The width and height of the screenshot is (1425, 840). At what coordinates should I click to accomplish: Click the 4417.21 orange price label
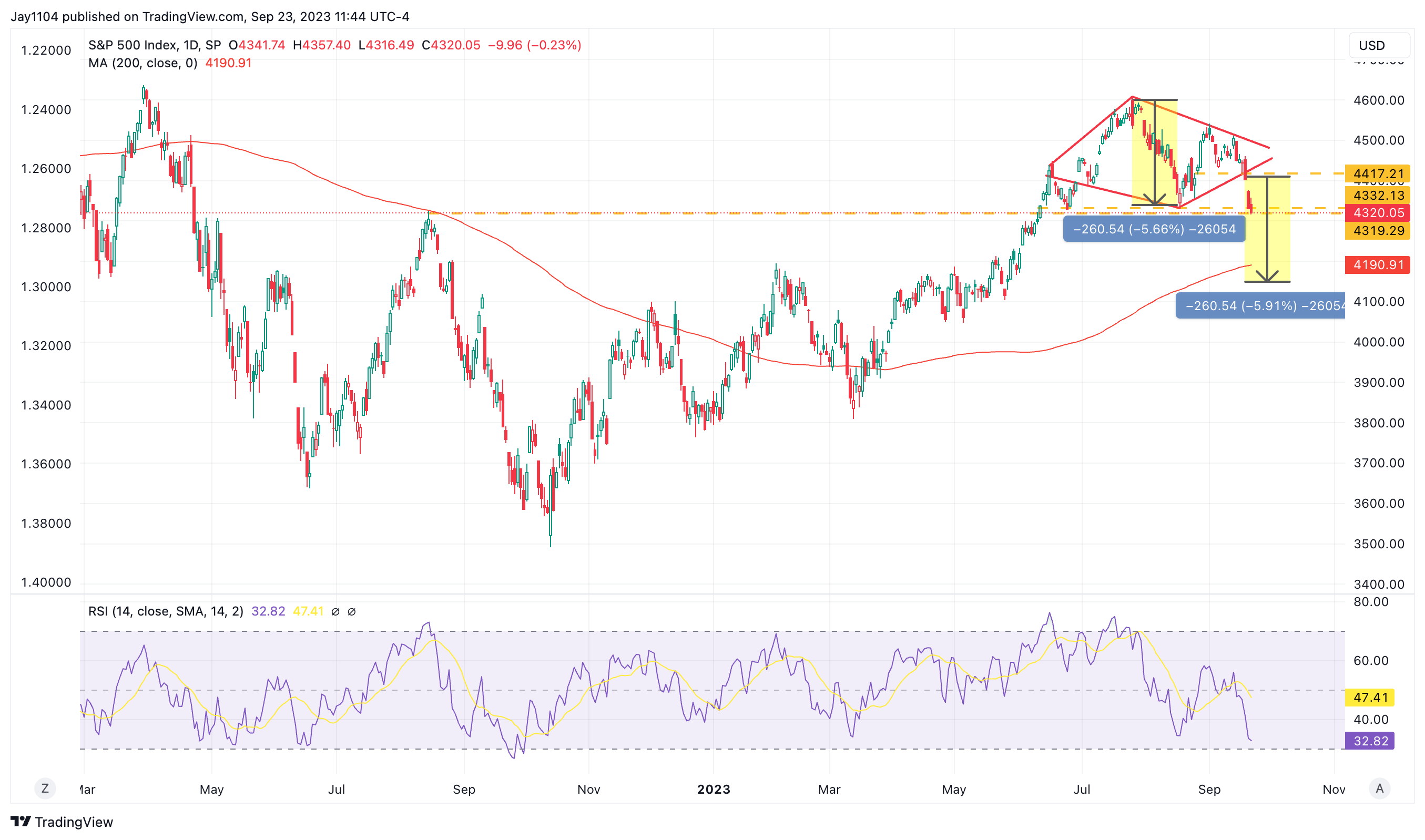pos(1378,174)
